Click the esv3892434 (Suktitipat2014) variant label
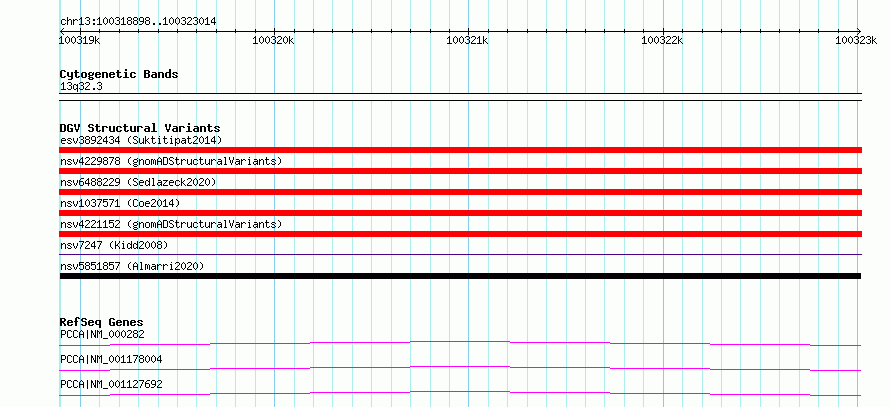 tap(141, 140)
